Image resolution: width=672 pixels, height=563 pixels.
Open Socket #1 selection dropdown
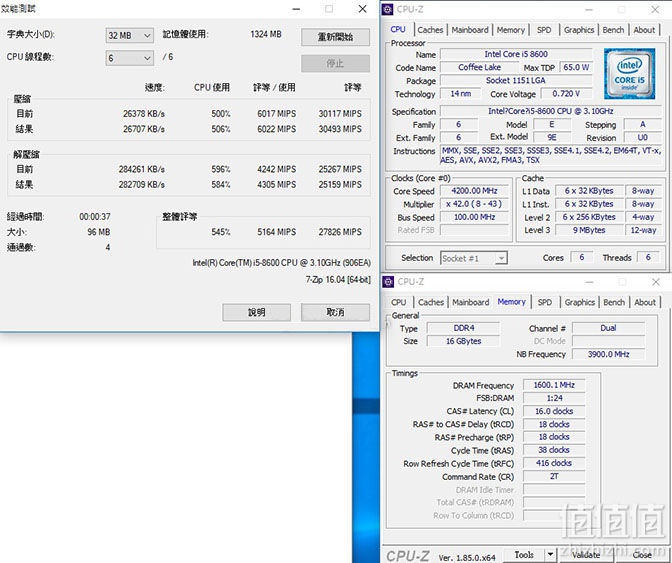click(x=474, y=258)
